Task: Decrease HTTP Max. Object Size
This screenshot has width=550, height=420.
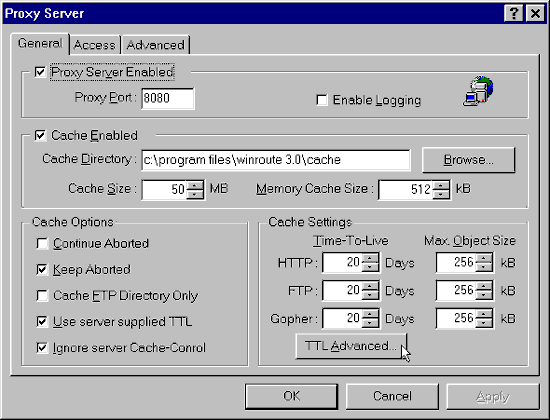Action: pos(484,267)
